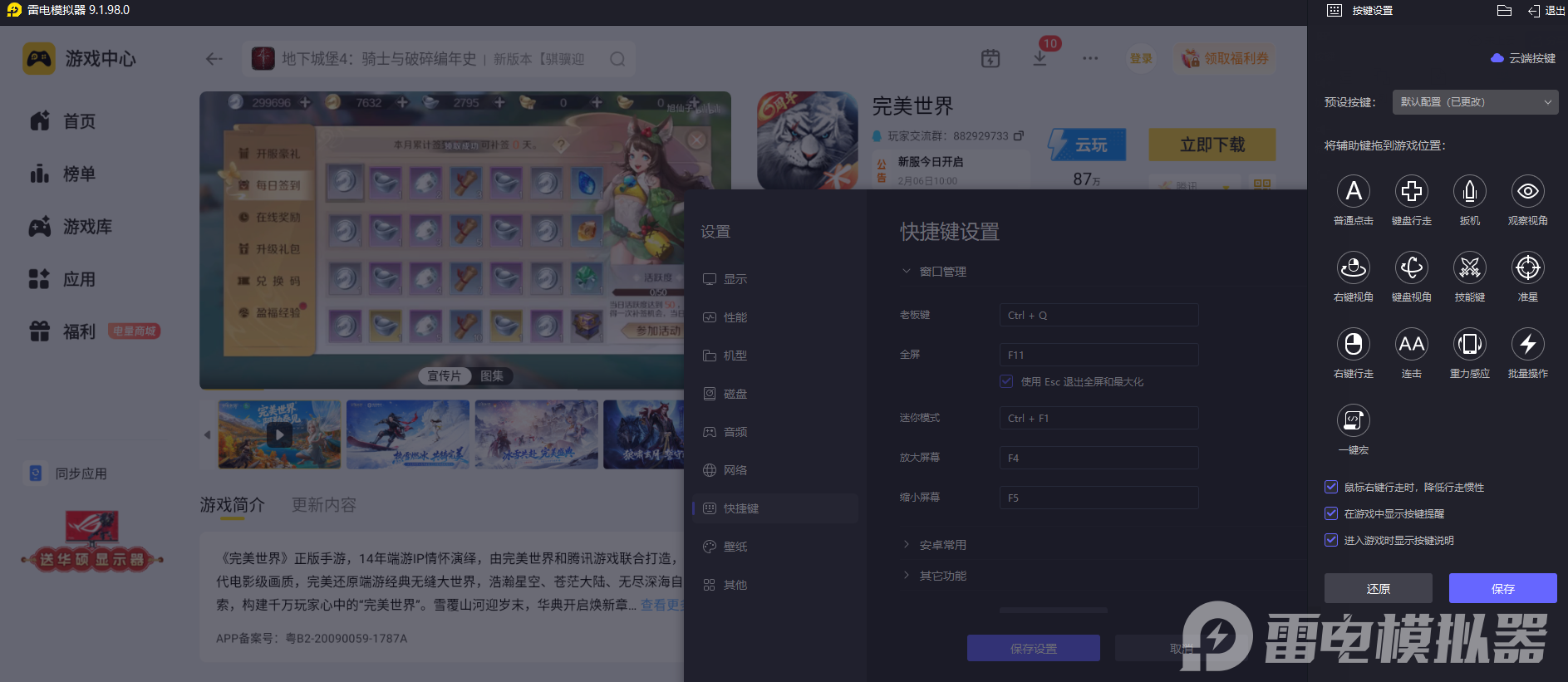Click the 迷你模式 shortcut field Ctrl + F1

[x=1099, y=418]
